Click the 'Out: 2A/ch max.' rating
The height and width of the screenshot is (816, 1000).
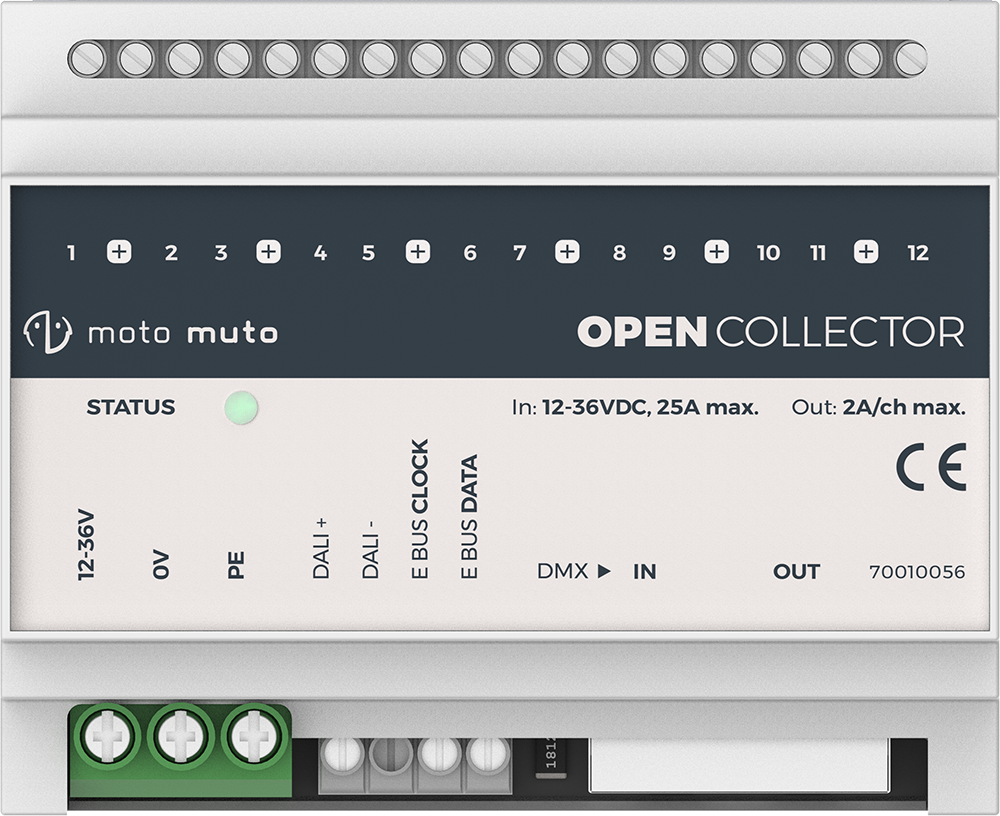[878, 407]
